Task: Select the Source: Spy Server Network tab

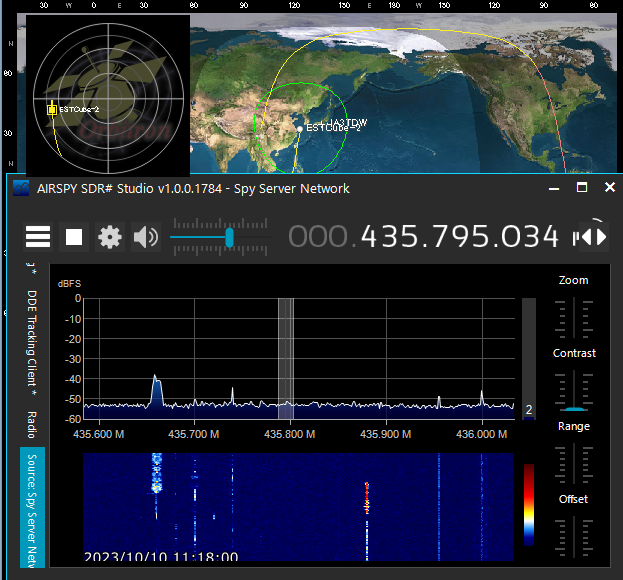Action: tap(32, 508)
